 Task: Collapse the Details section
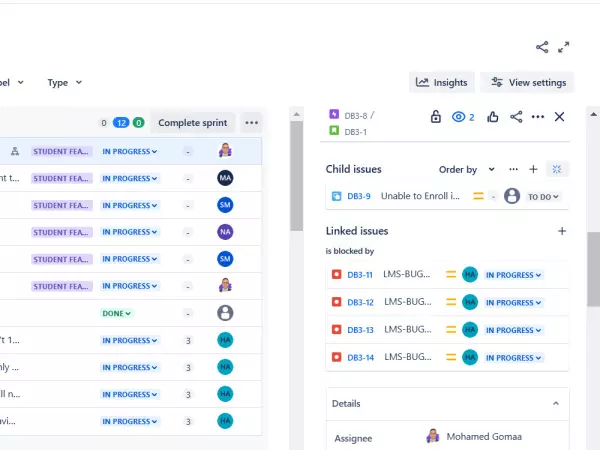(x=556, y=404)
